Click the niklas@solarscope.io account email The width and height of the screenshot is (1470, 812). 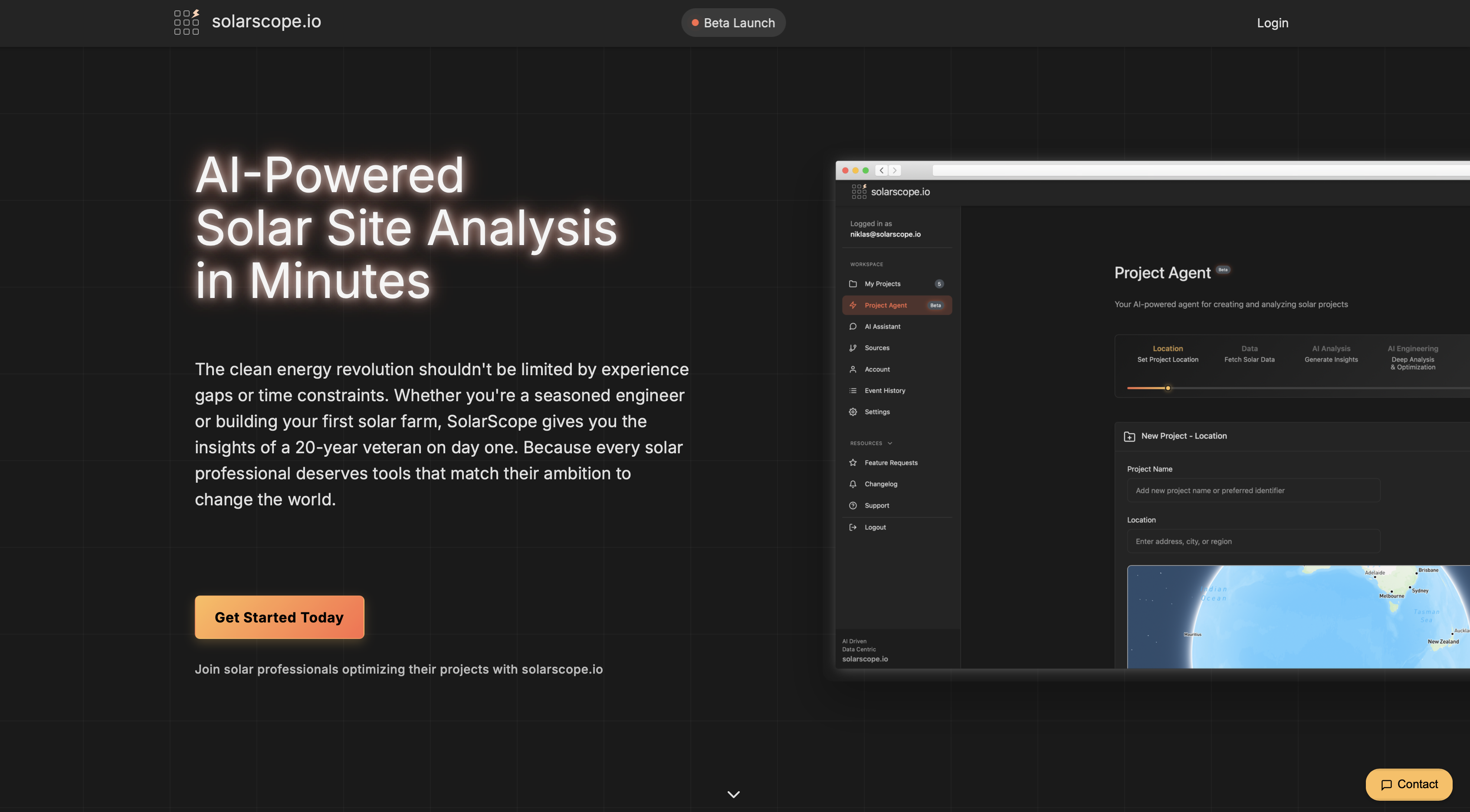885,234
